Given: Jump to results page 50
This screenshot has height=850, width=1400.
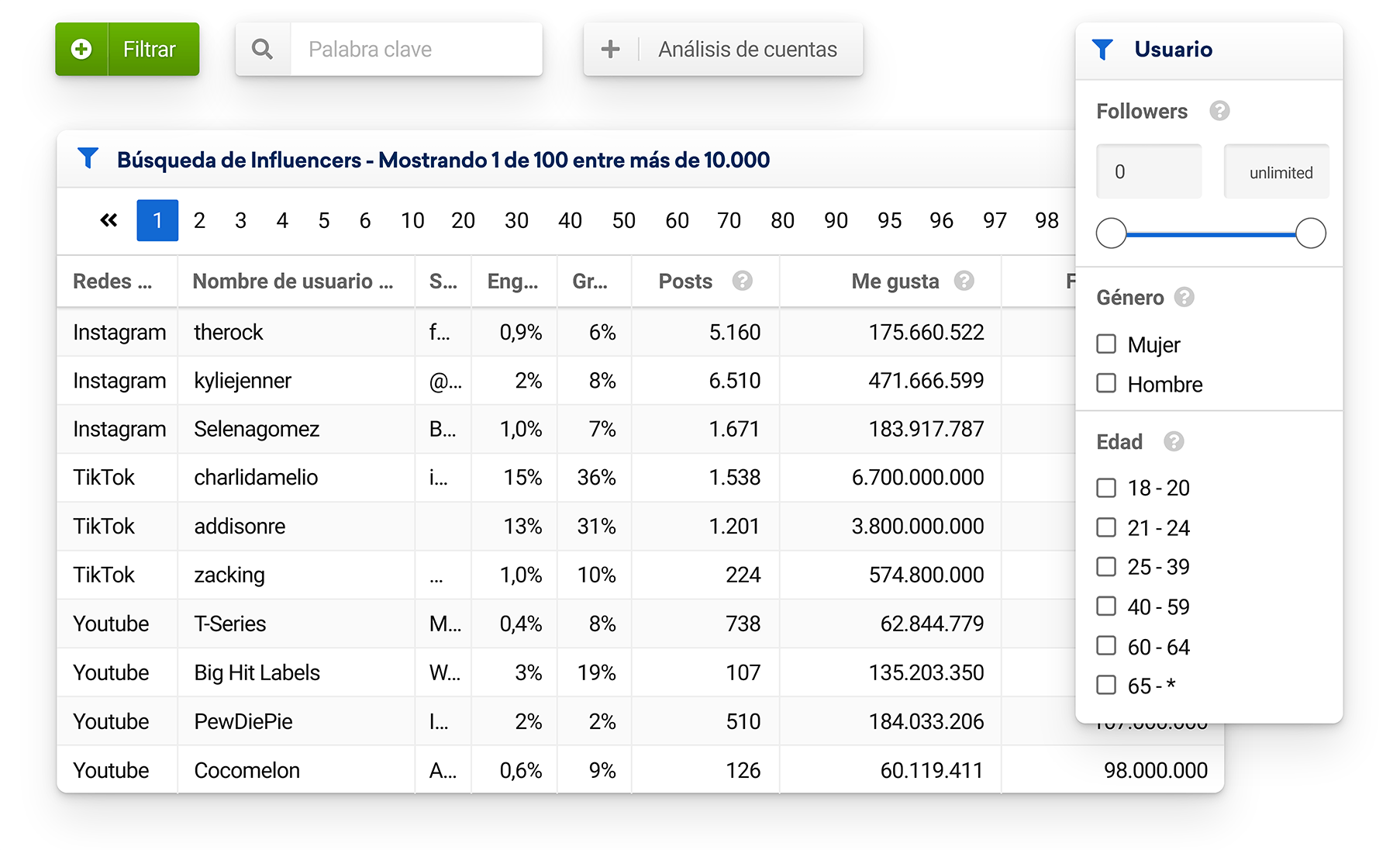Looking at the screenshot, I should 623,220.
